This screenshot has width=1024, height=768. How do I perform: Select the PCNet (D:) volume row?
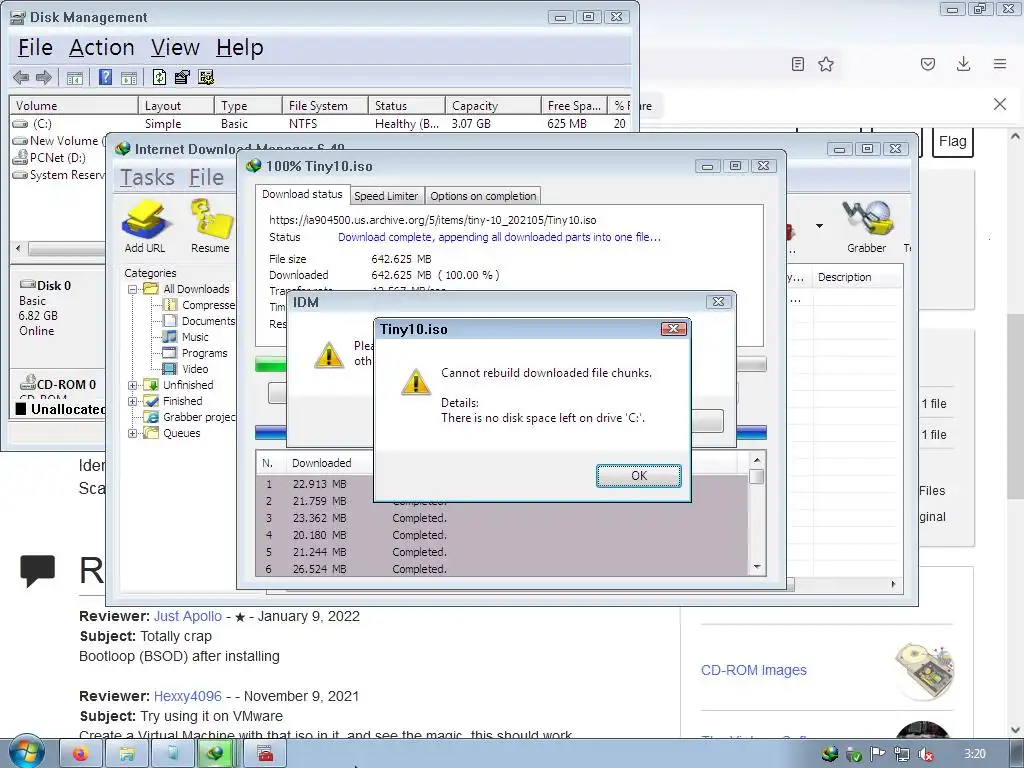[x=58, y=158]
